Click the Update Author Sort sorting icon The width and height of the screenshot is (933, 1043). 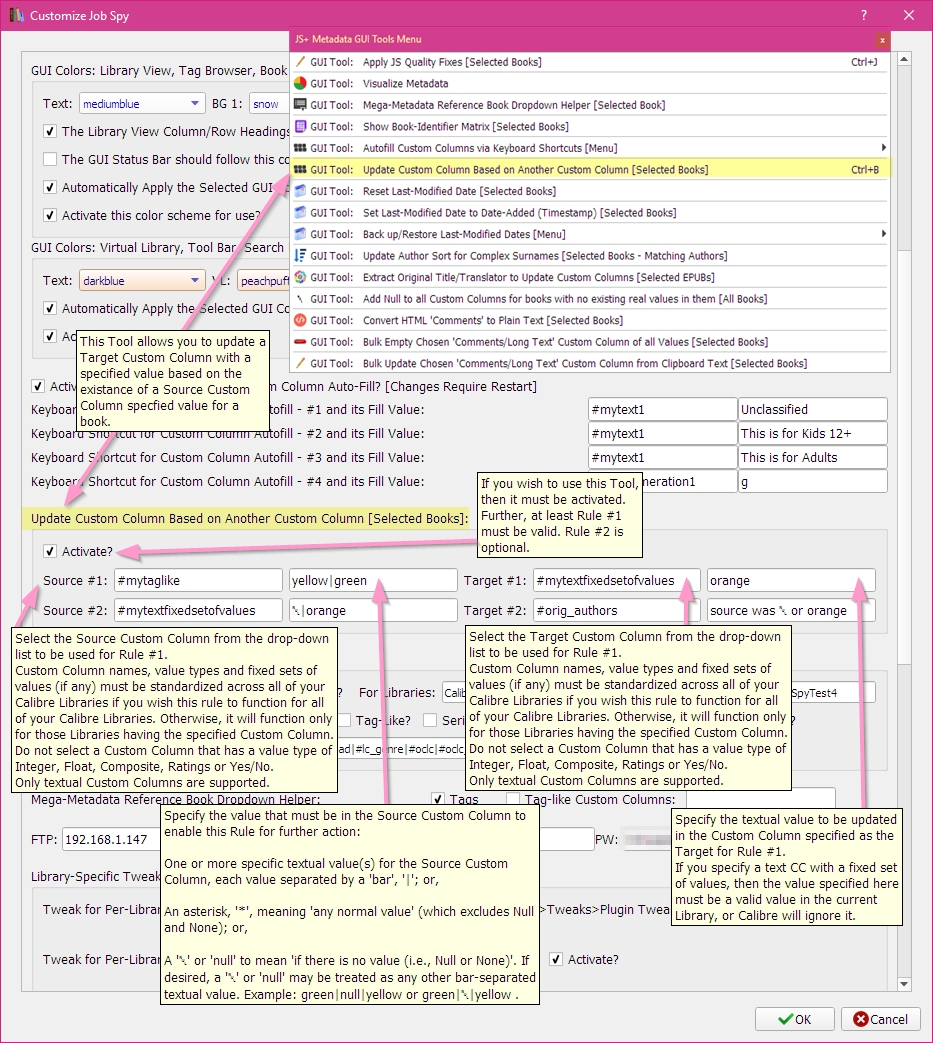300,255
